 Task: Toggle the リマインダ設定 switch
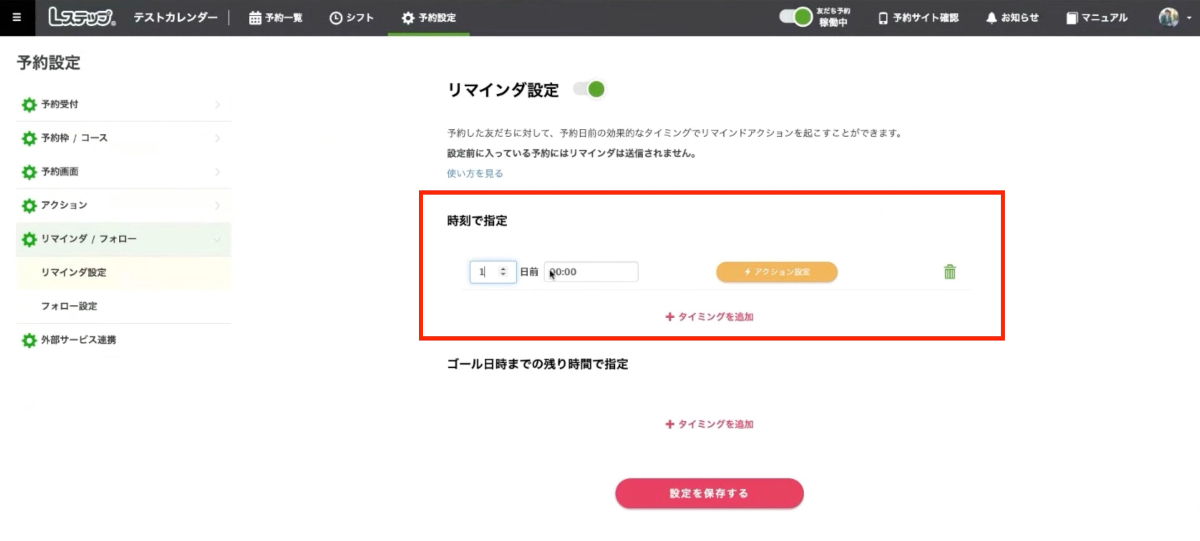(589, 90)
